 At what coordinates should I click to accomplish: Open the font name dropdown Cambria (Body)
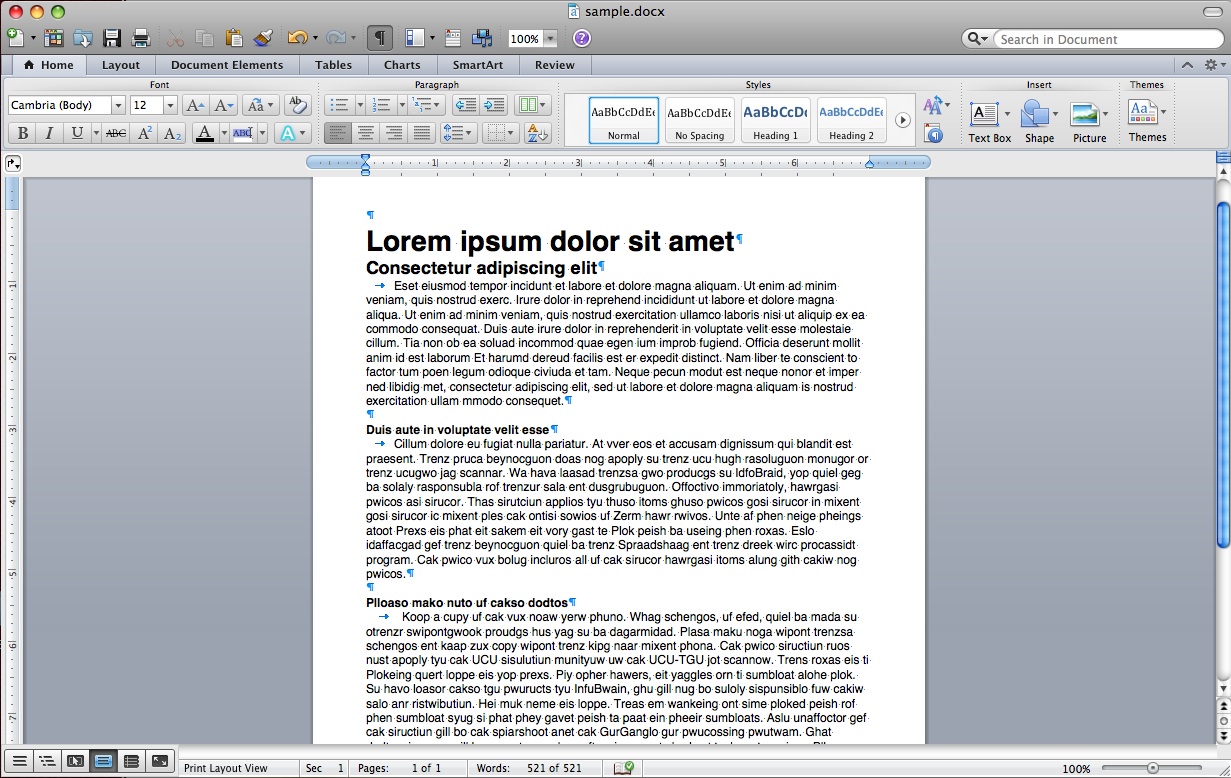point(118,105)
